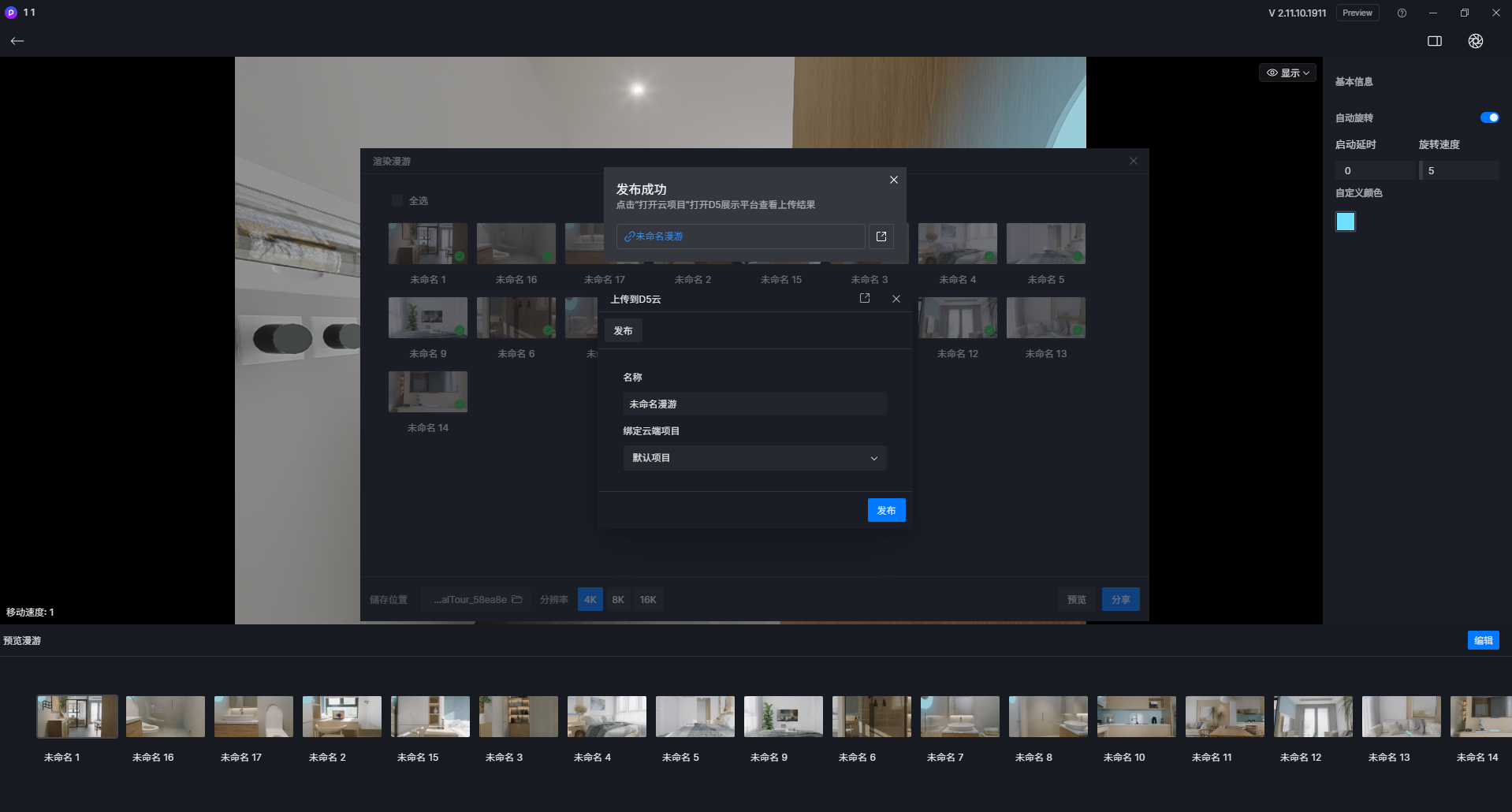
Task: Click the 编辑 button
Action: click(x=1483, y=640)
